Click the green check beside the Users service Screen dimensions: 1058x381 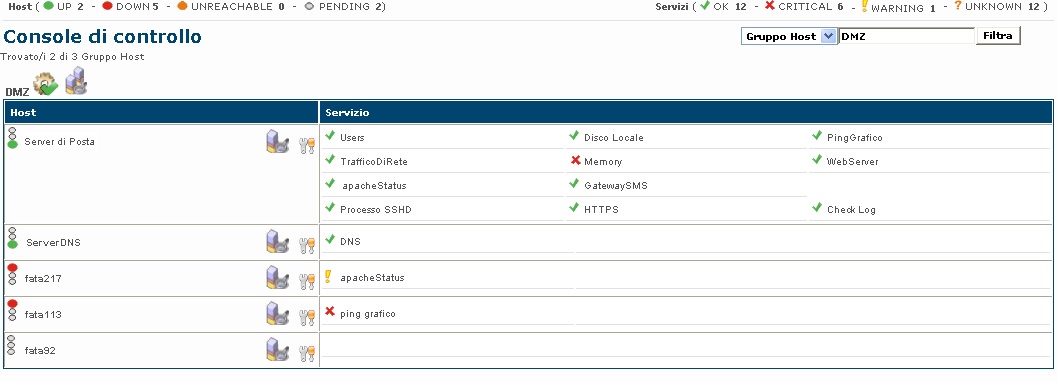click(330, 136)
